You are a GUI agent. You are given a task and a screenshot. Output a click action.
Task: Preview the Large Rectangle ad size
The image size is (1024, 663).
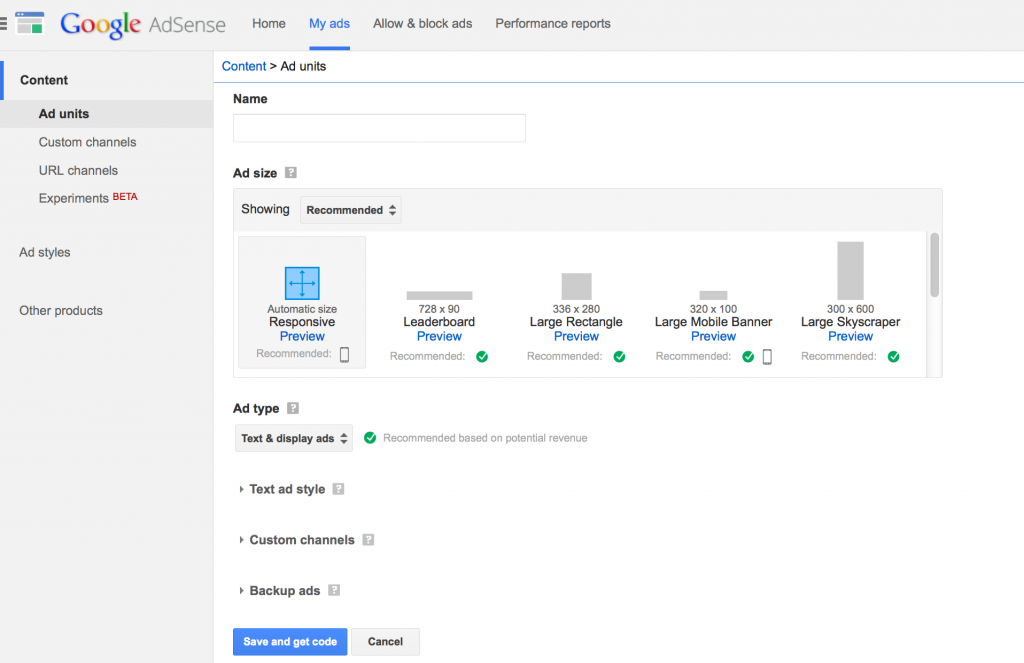[x=577, y=336]
